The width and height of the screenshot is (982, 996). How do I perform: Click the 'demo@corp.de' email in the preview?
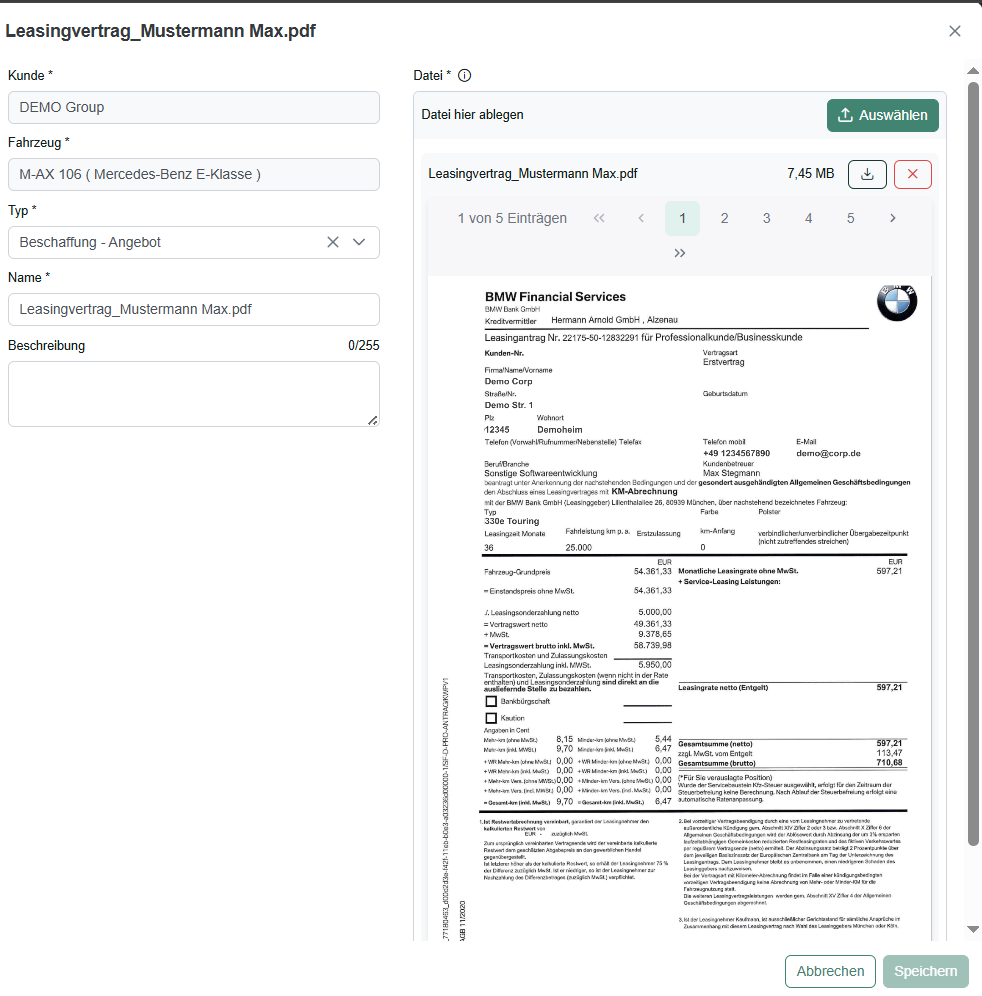[828, 454]
